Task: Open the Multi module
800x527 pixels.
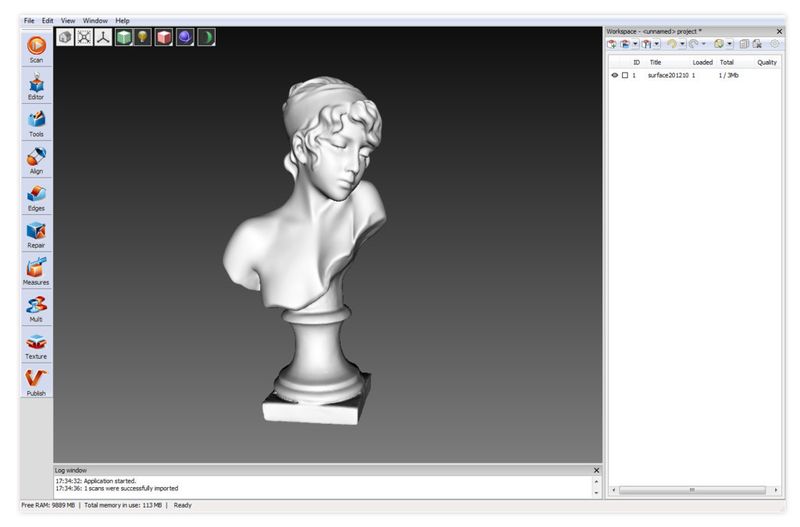Action: (x=36, y=309)
